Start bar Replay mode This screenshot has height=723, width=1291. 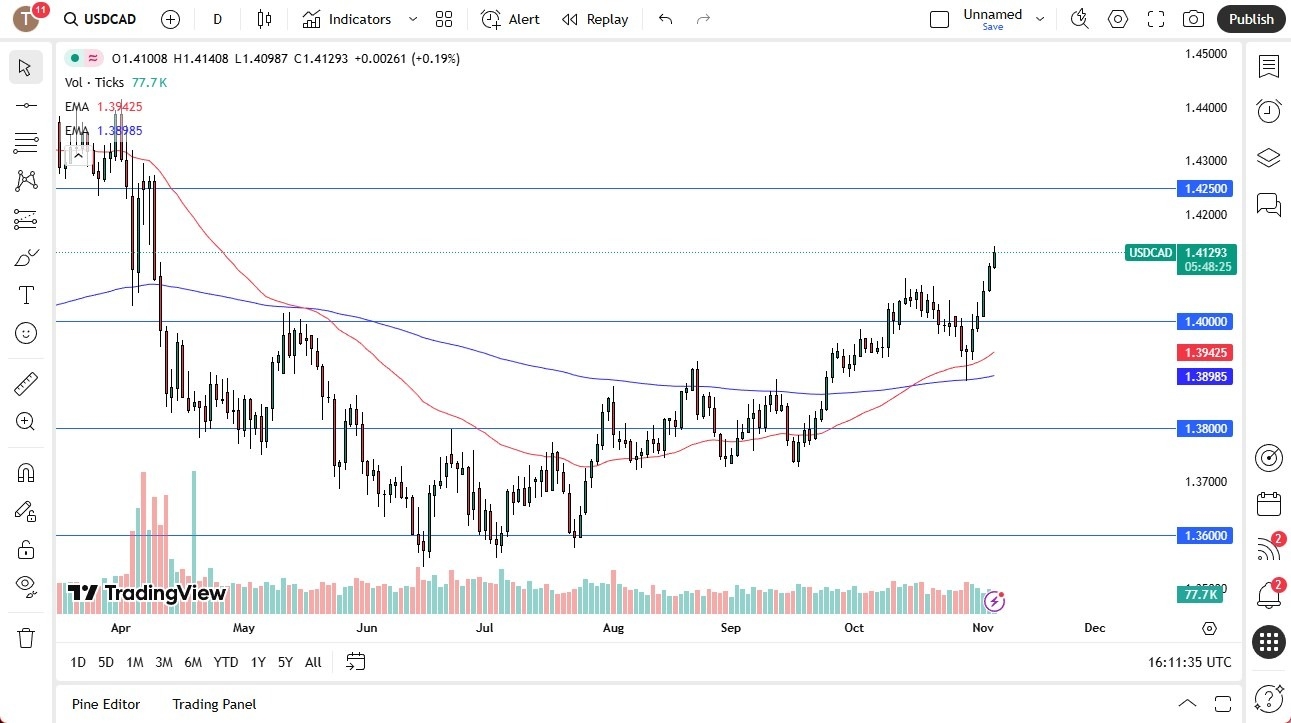click(x=595, y=18)
